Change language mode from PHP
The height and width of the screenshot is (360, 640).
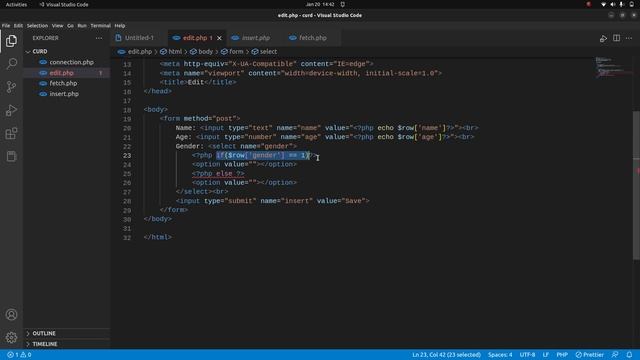coord(562,355)
